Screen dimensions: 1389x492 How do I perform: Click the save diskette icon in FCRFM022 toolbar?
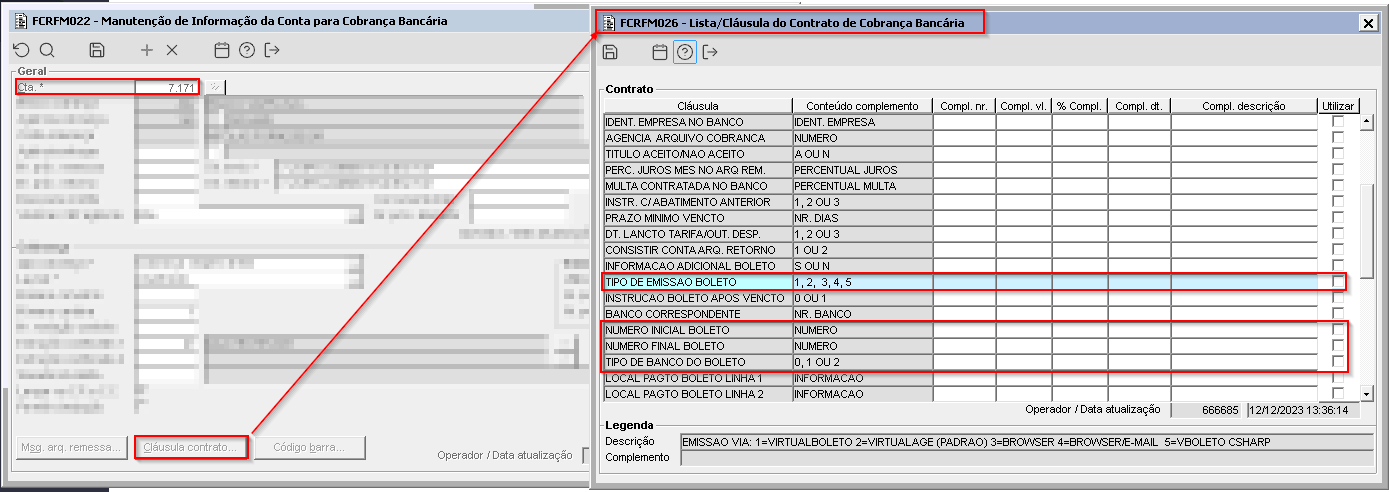(x=97, y=50)
